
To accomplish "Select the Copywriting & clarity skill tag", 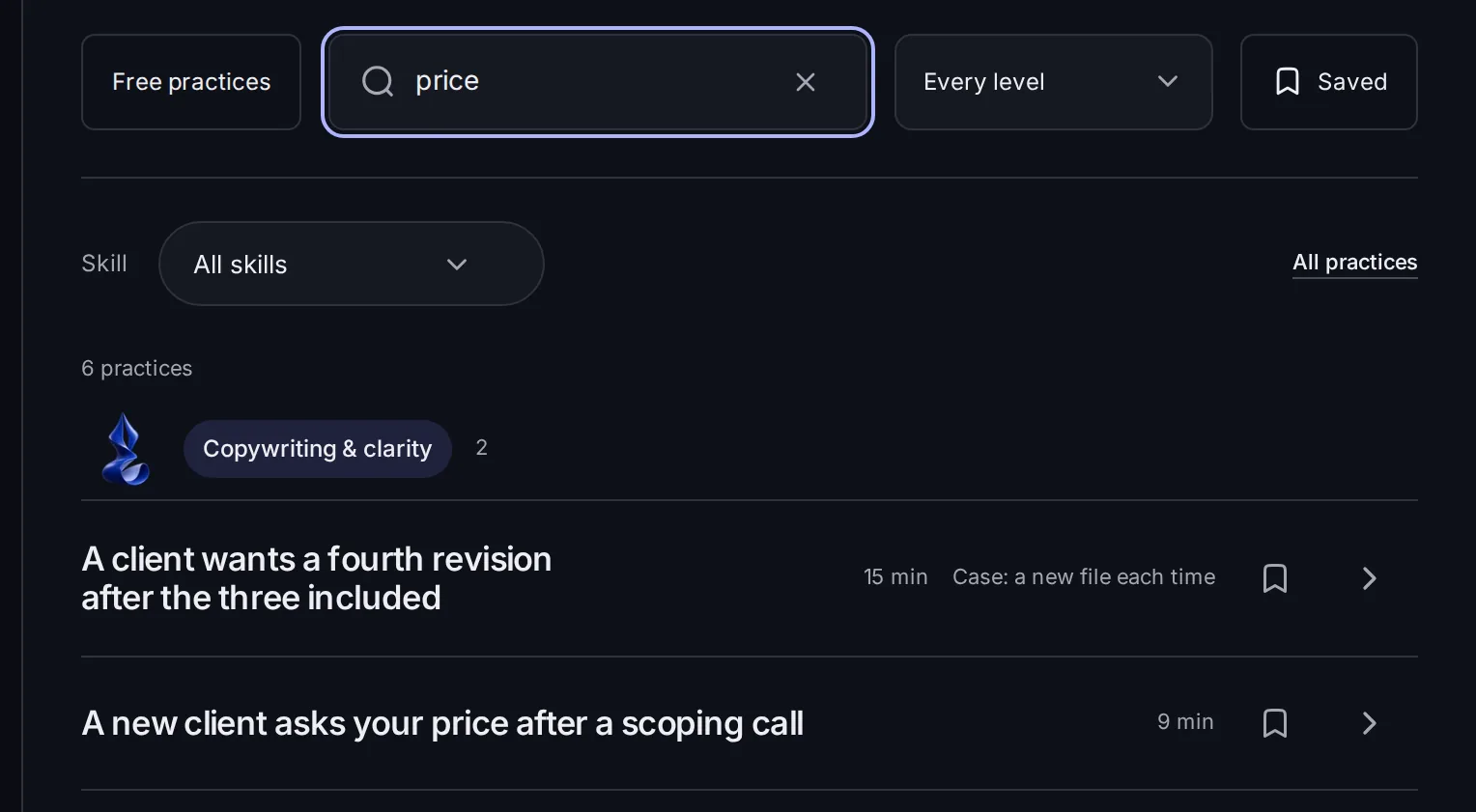I will (x=317, y=449).
